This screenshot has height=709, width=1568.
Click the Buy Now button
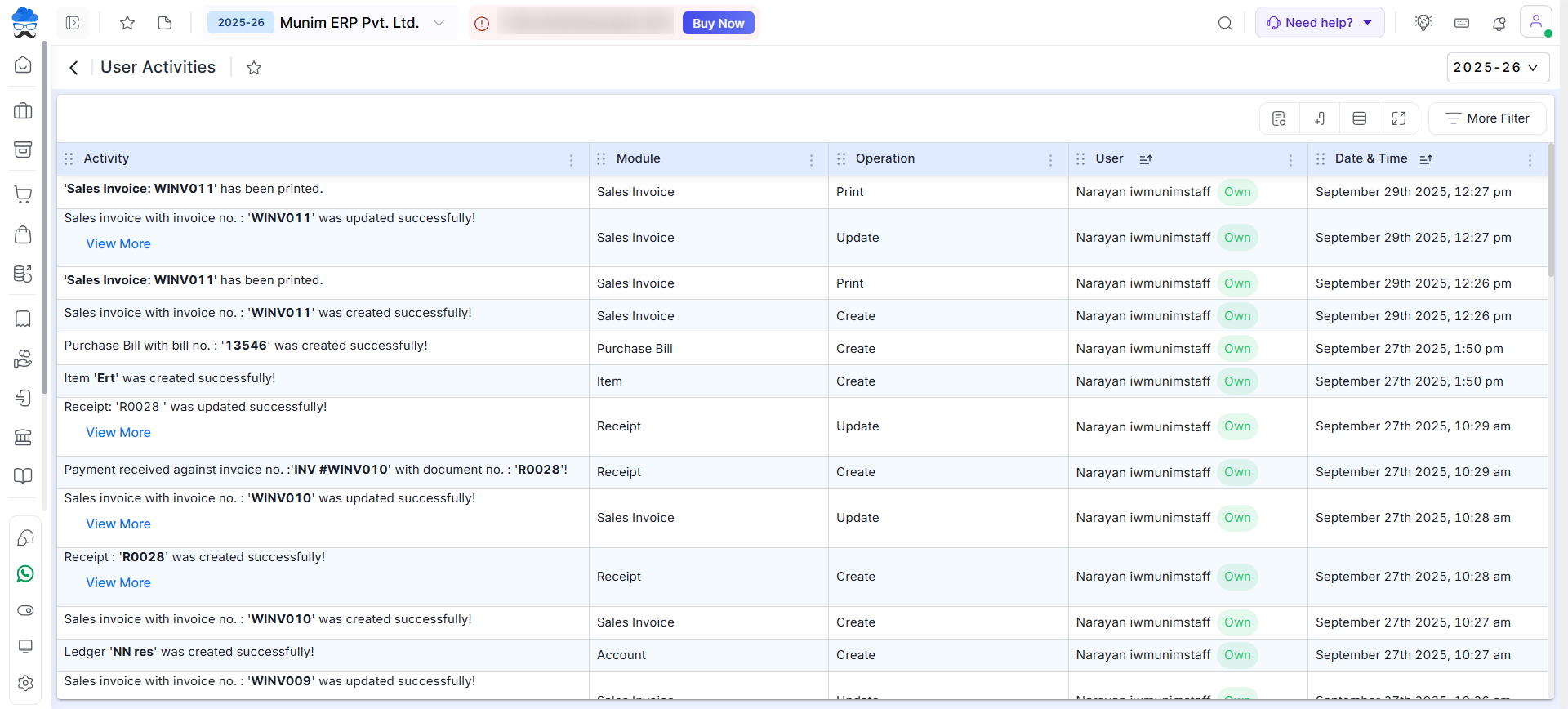tap(718, 24)
